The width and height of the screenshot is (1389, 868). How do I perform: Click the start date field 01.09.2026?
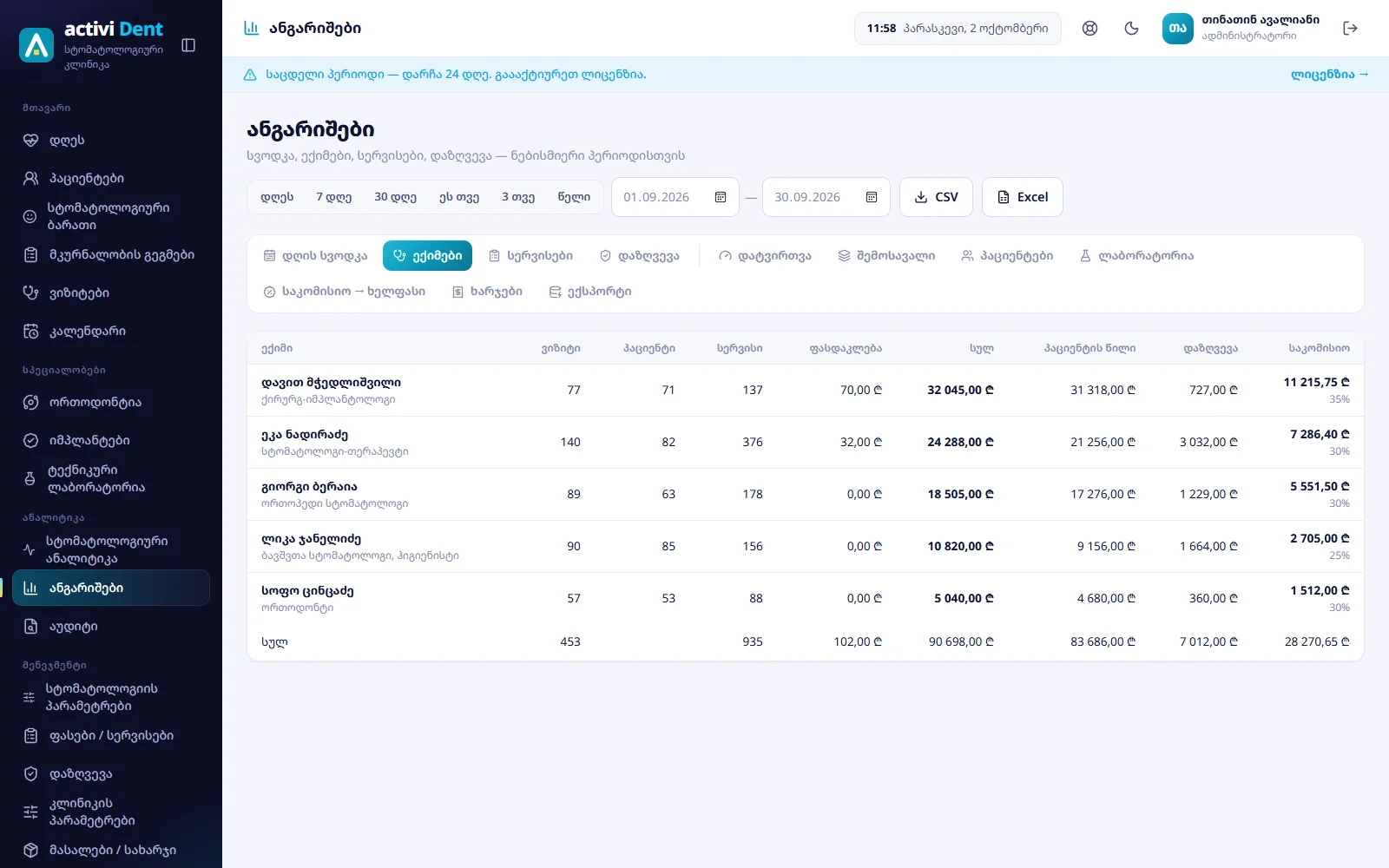[x=675, y=197]
